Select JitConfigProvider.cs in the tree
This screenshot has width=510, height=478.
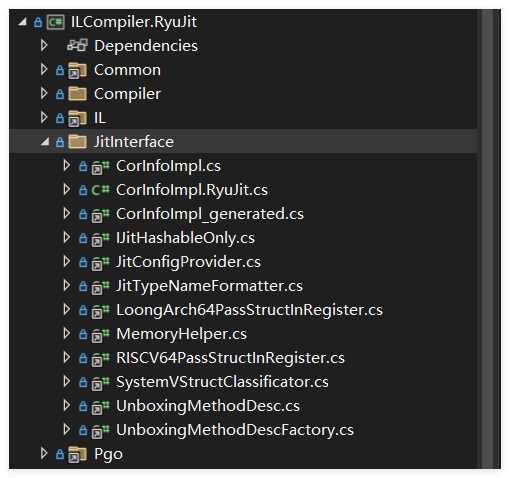click(x=188, y=262)
